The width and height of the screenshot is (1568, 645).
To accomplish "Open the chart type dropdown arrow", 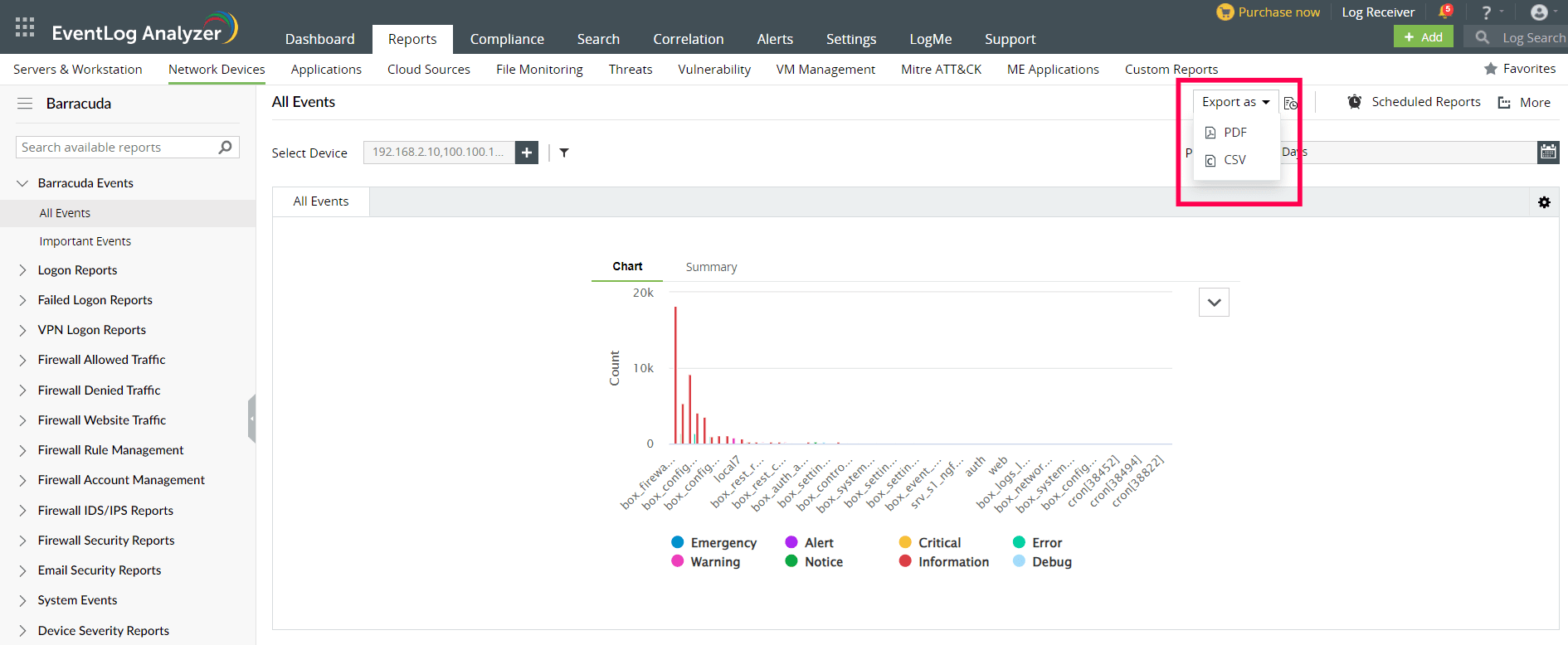I will pyautogui.click(x=1214, y=303).
